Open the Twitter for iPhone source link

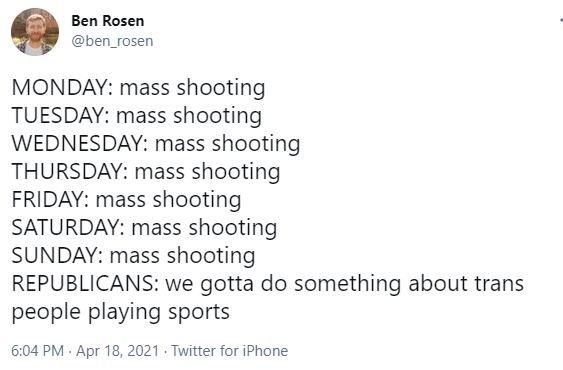pyautogui.click(x=229, y=351)
